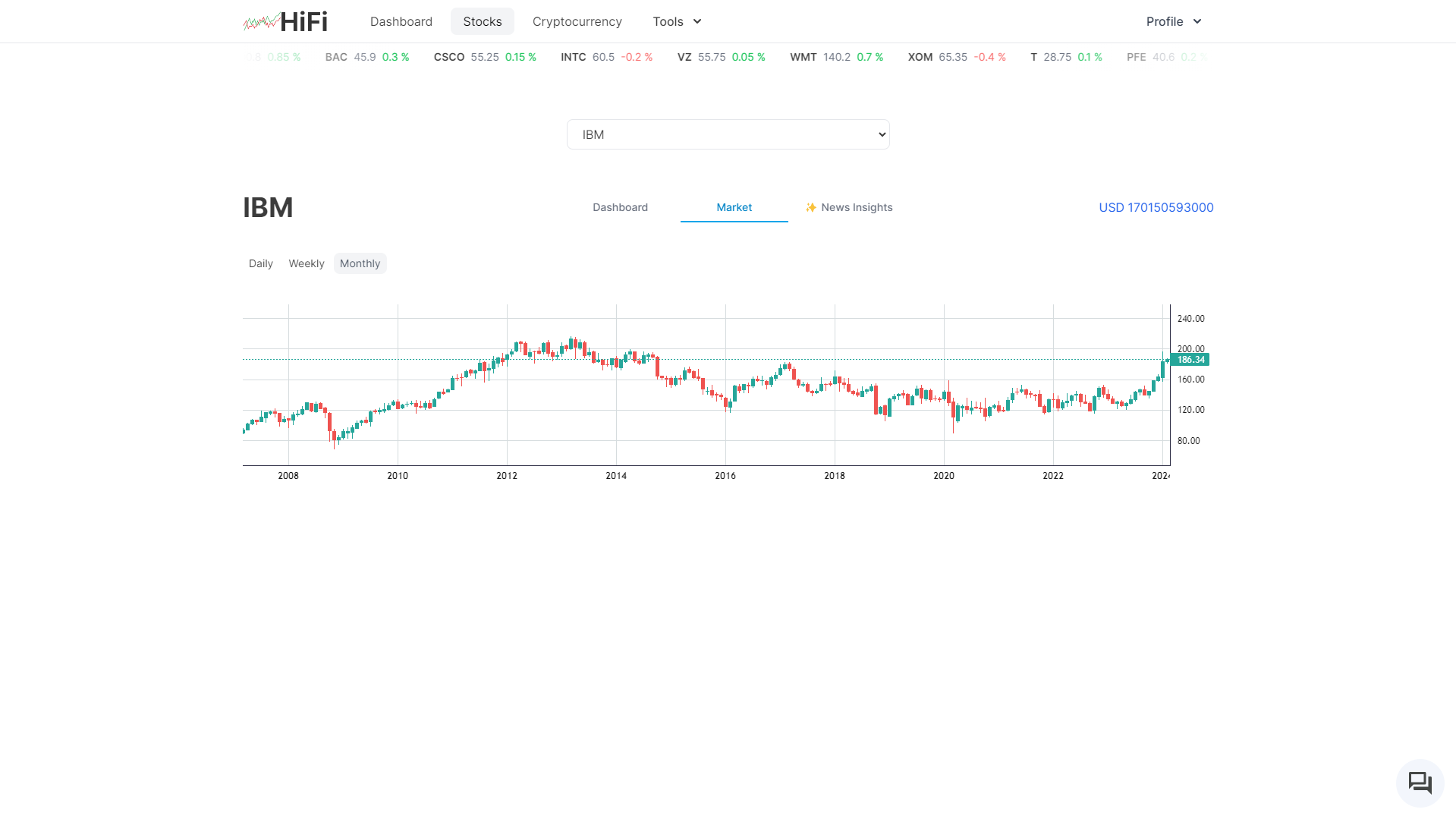Viewport: 1456px width, 819px height.
Task: Click the 2022 label on the time axis
Action: coord(1053,476)
